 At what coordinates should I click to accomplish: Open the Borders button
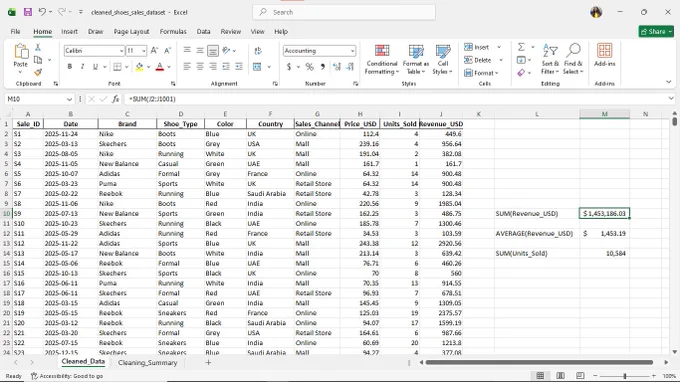[x=117, y=67]
